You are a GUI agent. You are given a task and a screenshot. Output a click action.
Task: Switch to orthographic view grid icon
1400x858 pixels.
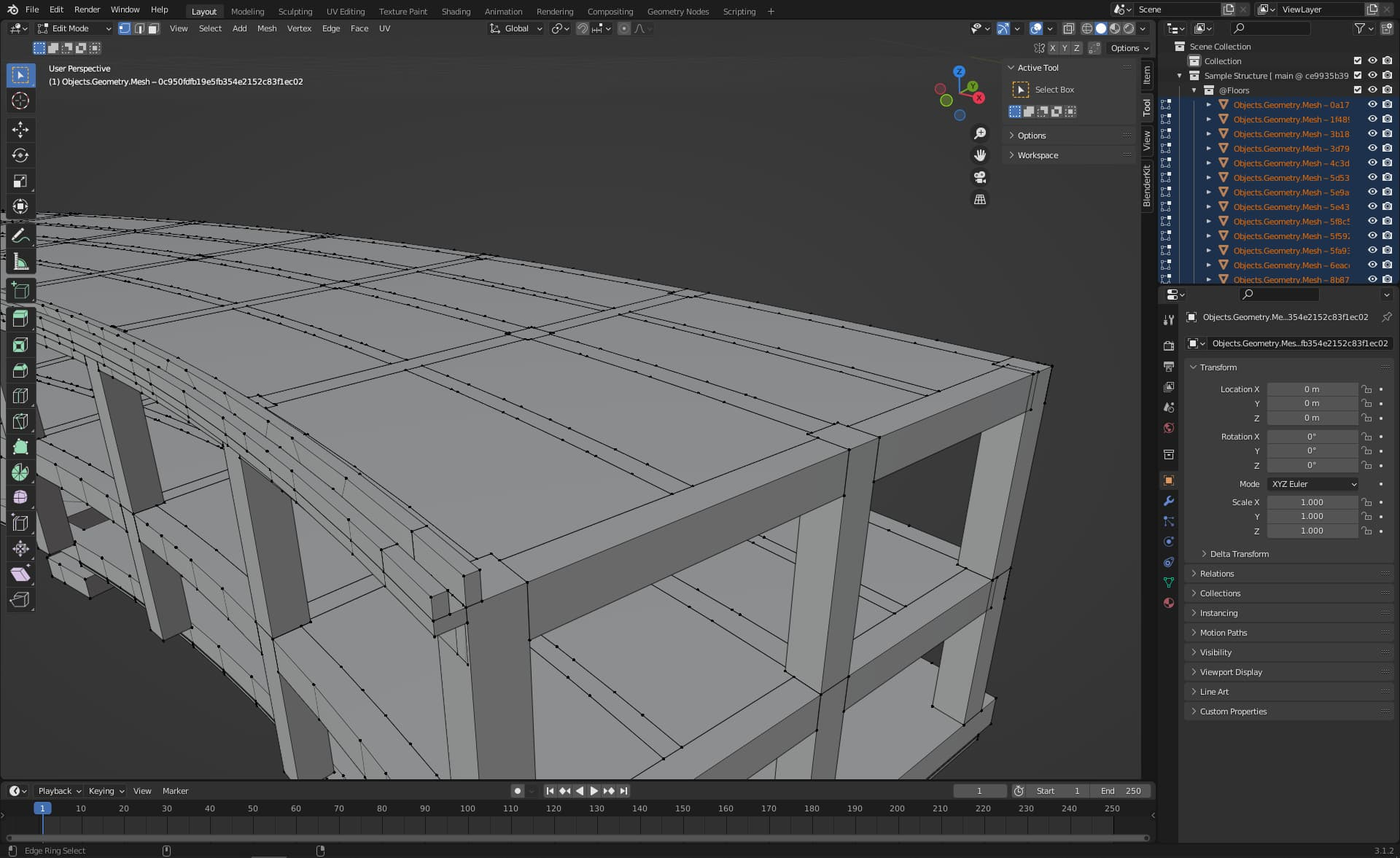(980, 199)
